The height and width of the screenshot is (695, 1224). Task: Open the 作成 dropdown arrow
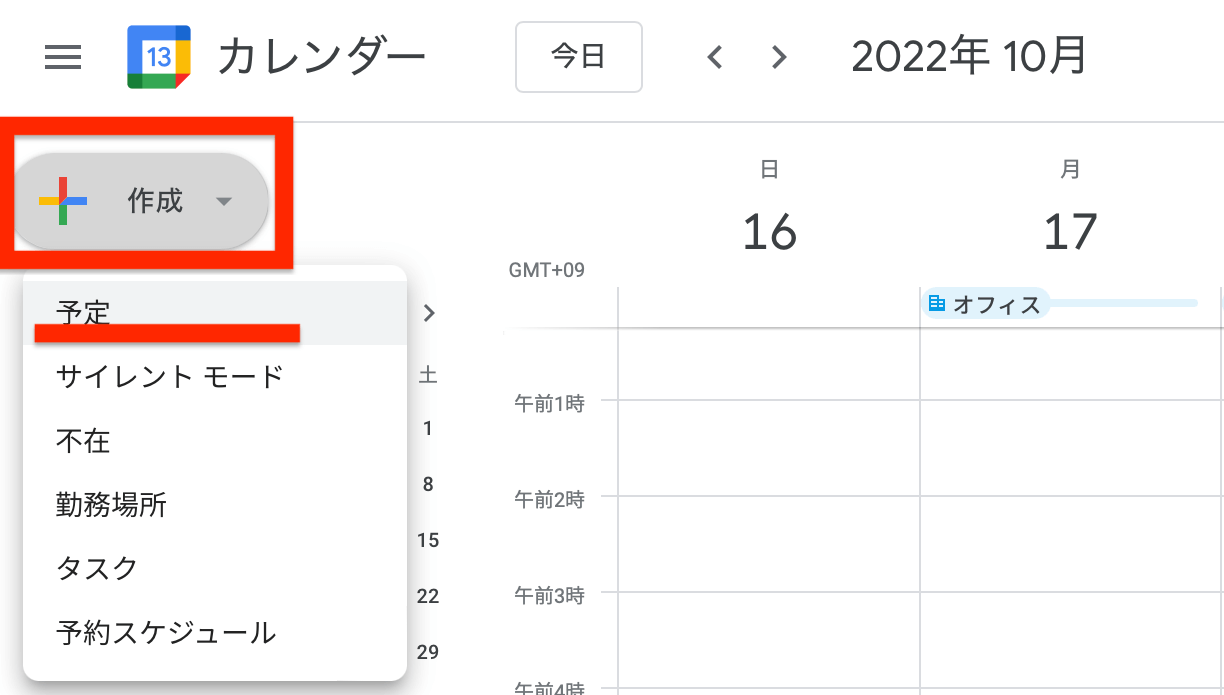click(223, 200)
